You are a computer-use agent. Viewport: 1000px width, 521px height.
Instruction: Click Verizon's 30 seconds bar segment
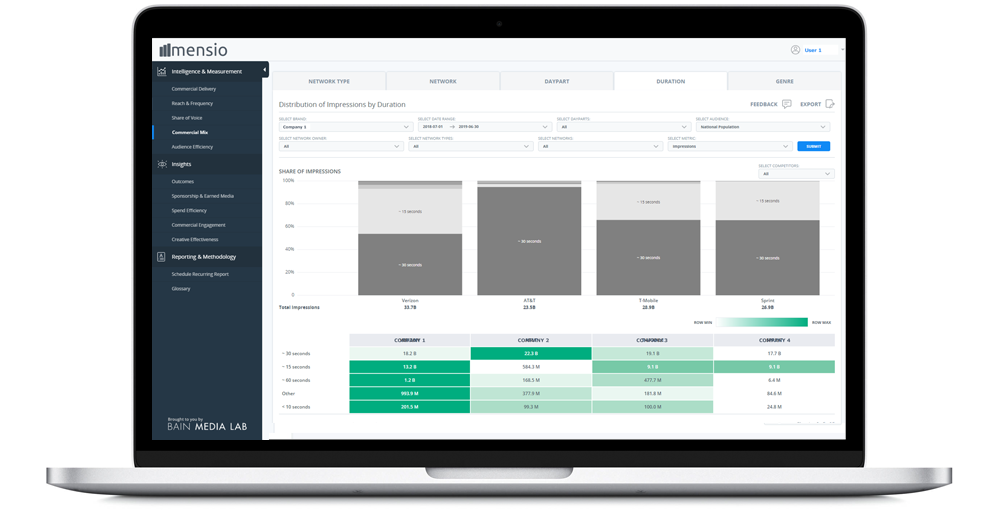click(x=410, y=264)
